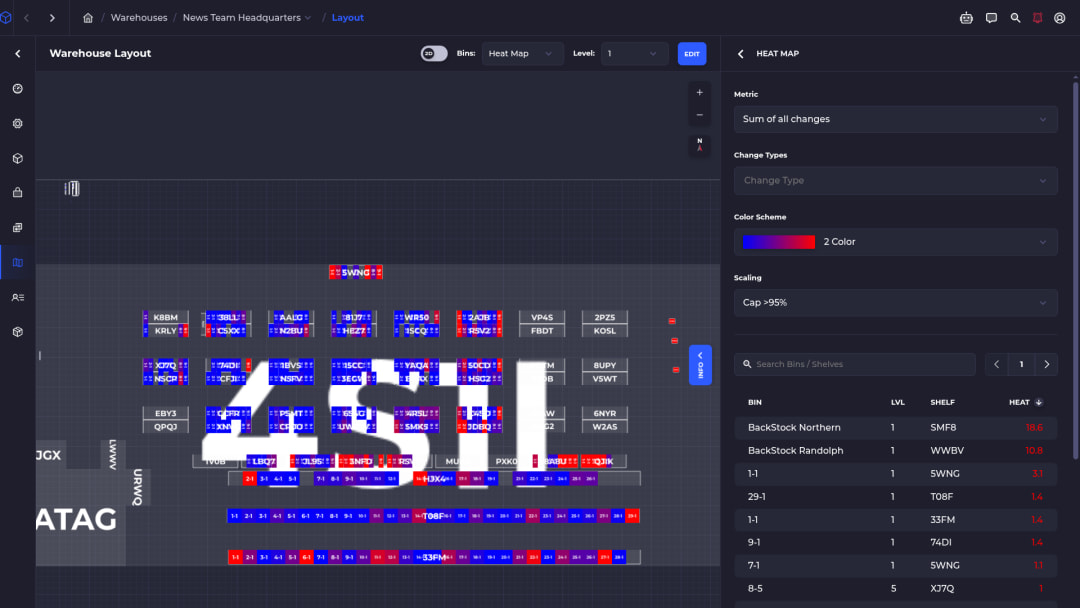Click the VP4S shelf on the map

[x=542, y=317]
